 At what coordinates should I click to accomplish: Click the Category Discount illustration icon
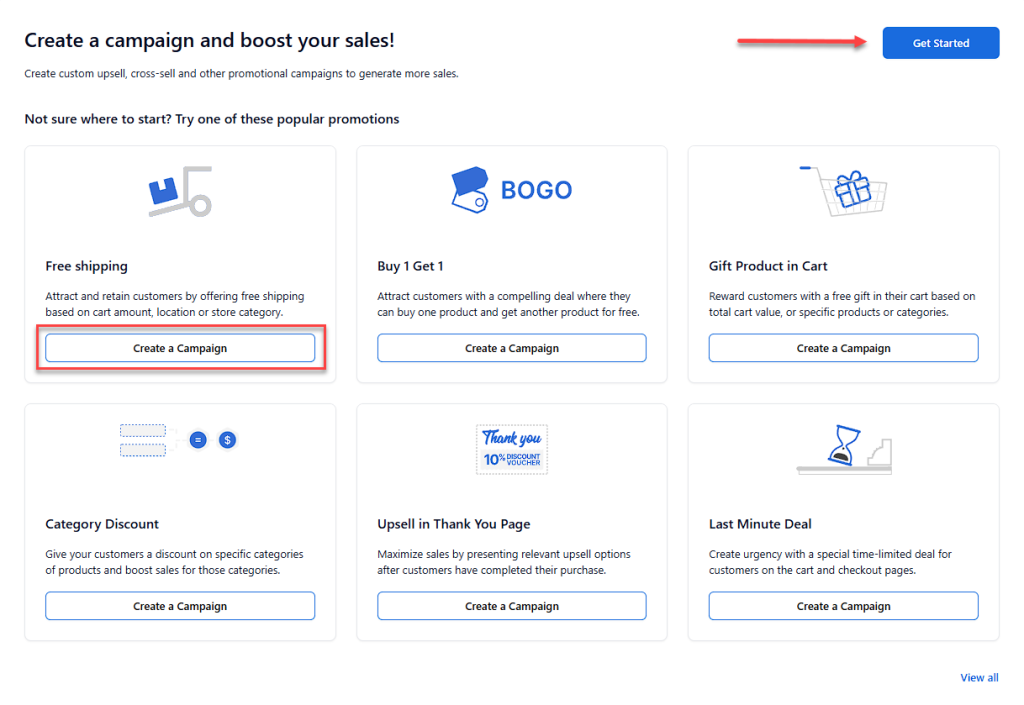[x=179, y=439]
